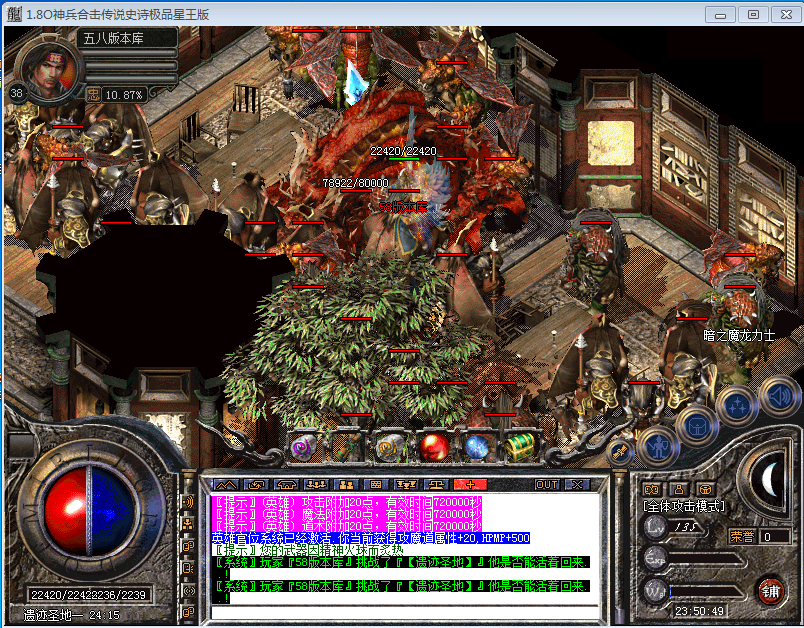Viewport: 804px width, 628px height.
Task: Click the green treasure chest quickbar item
Action: tap(517, 447)
